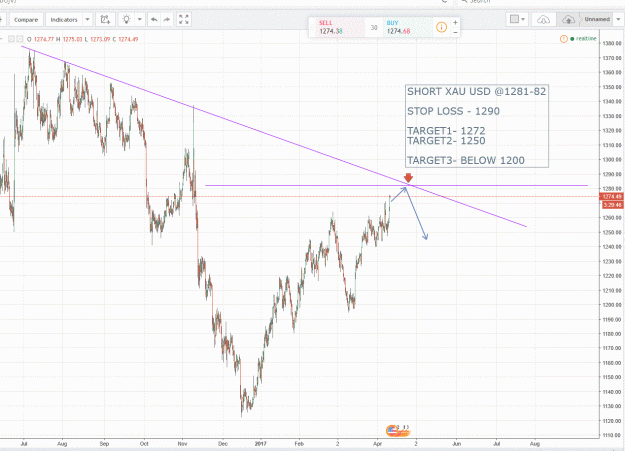Click the countdown label 3:29:46
625x451 pixels.
(611, 205)
